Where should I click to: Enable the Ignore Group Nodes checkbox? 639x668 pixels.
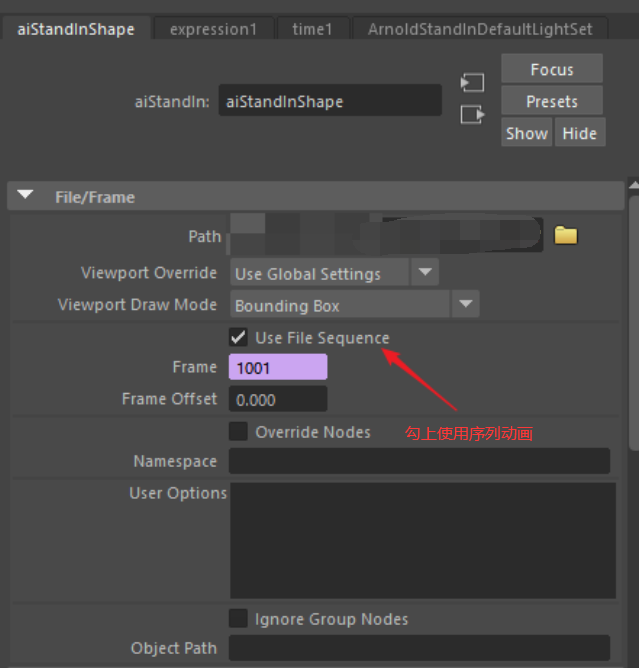239,618
